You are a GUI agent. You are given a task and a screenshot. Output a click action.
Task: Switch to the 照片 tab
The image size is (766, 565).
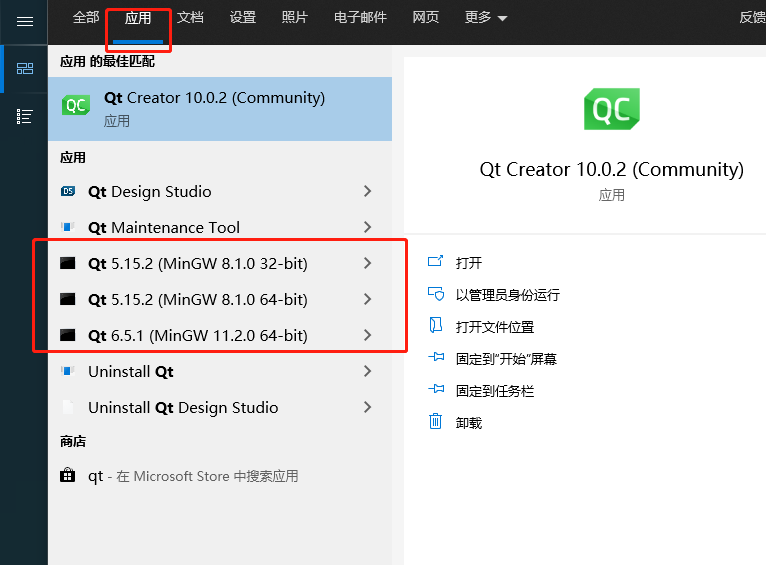(x=295, y=18)
